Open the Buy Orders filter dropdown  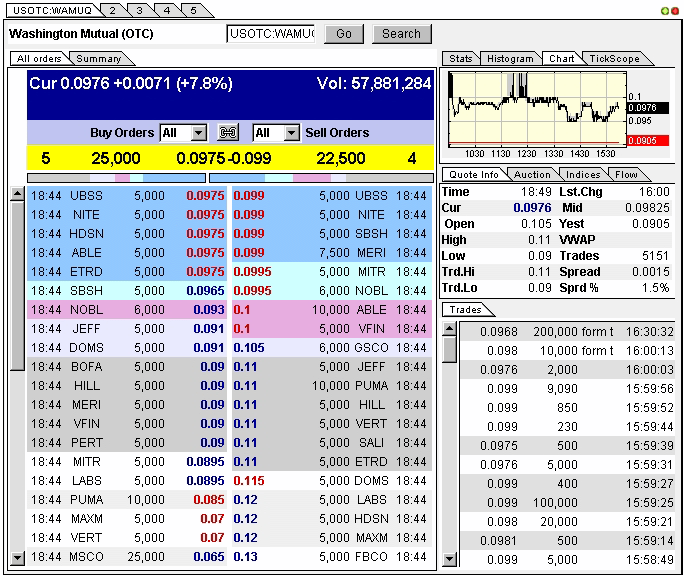[x=197, y=133]
